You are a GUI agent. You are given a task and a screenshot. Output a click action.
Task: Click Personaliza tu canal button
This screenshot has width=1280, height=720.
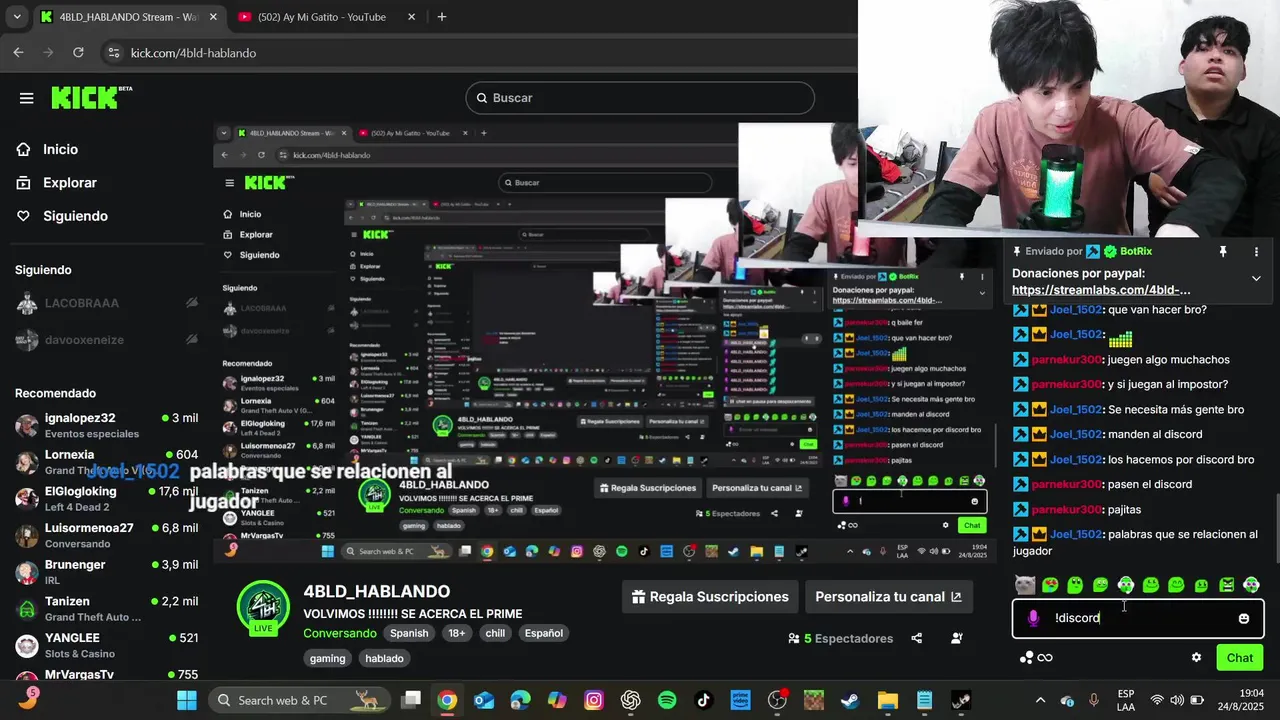888,597
